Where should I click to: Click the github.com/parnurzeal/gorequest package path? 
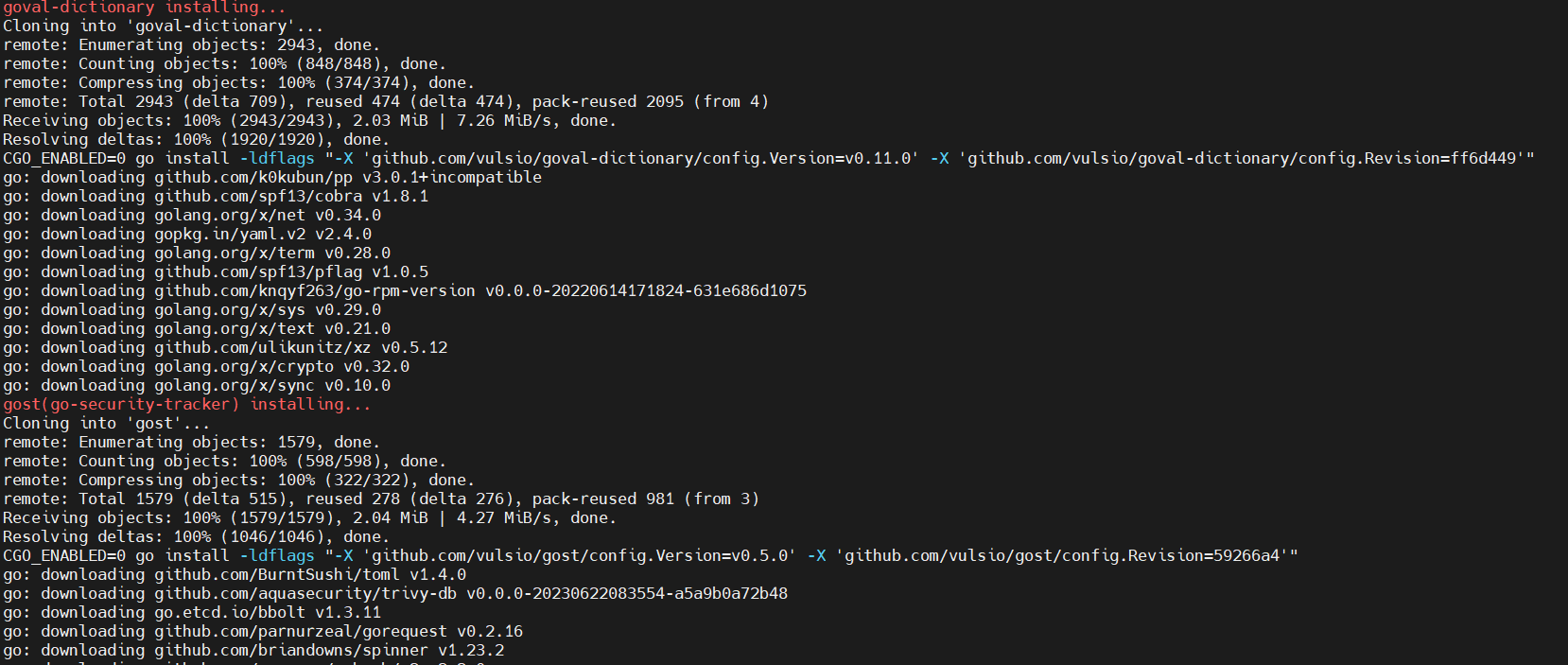pyautogui.click(x=301, y=631)
